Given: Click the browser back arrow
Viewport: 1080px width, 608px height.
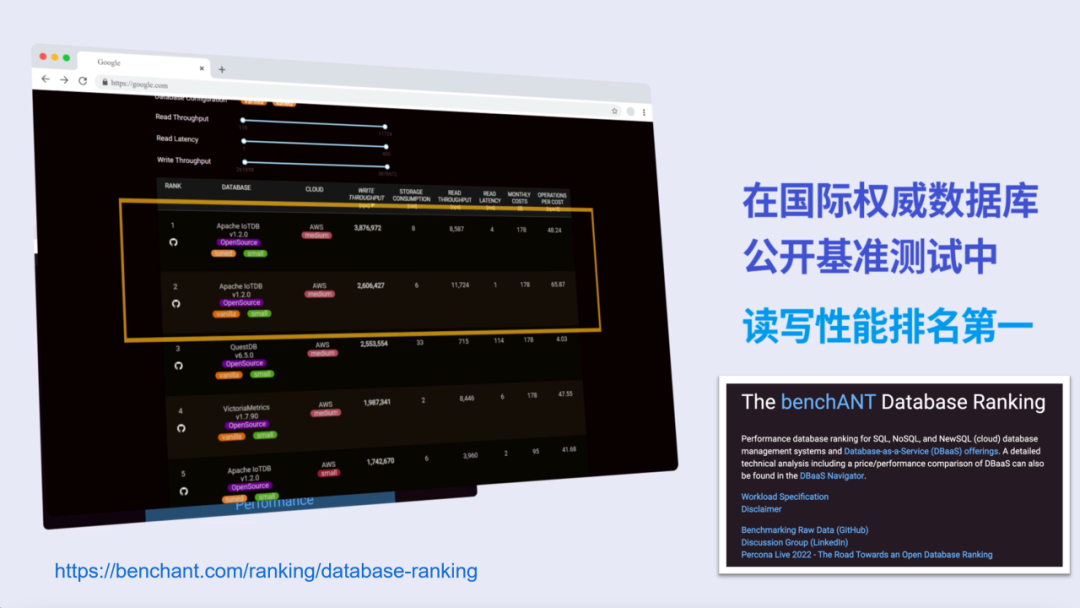Looking at the screenshot, I should 45,79.
